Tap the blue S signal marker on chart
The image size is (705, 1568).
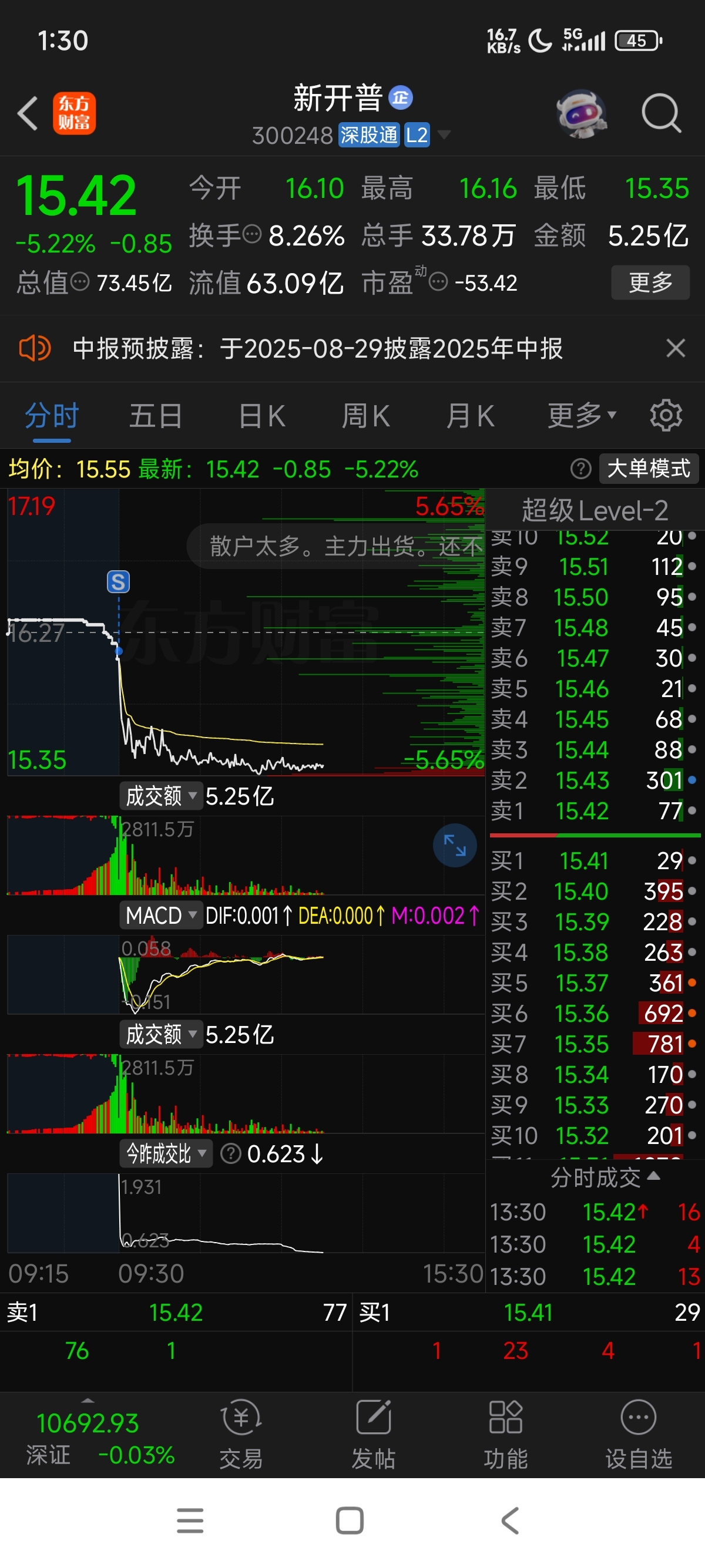point(118,582)
